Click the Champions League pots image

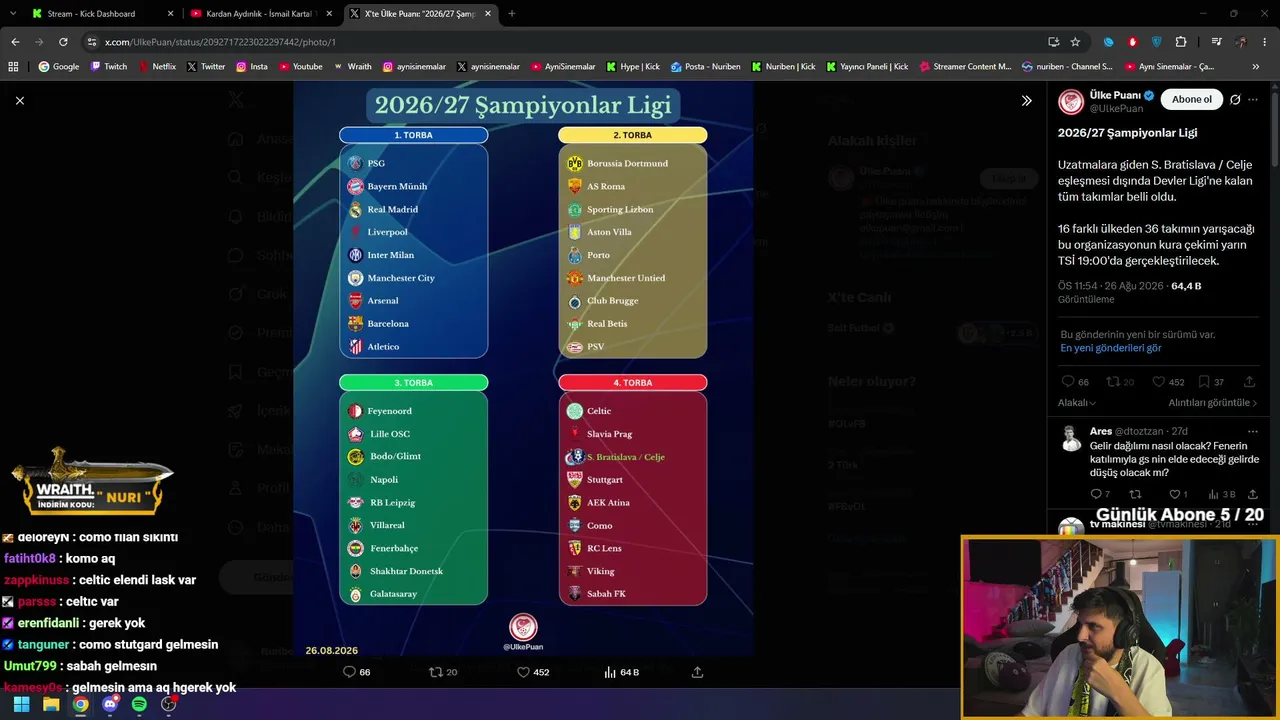point(523,368)
